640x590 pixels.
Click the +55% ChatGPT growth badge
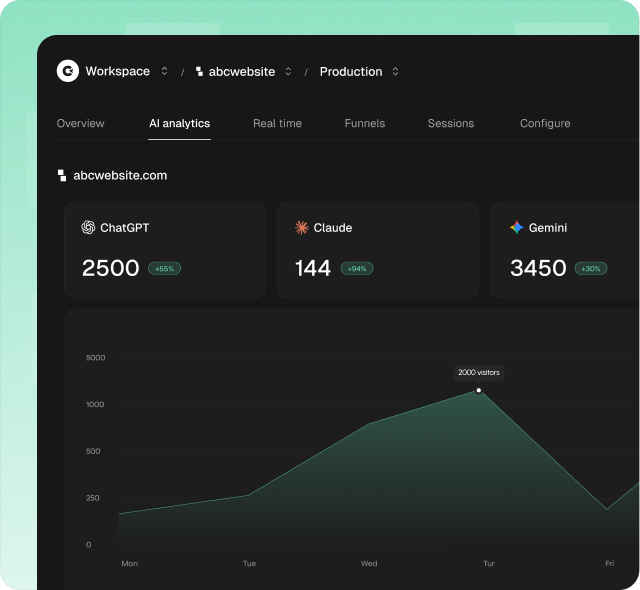pos(164,268)
